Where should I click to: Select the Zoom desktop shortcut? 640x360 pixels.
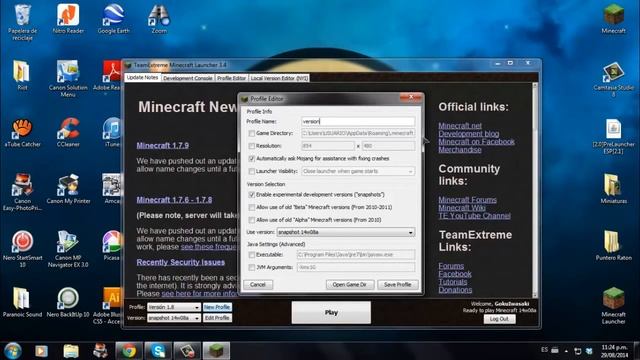(x=159, y=18)
